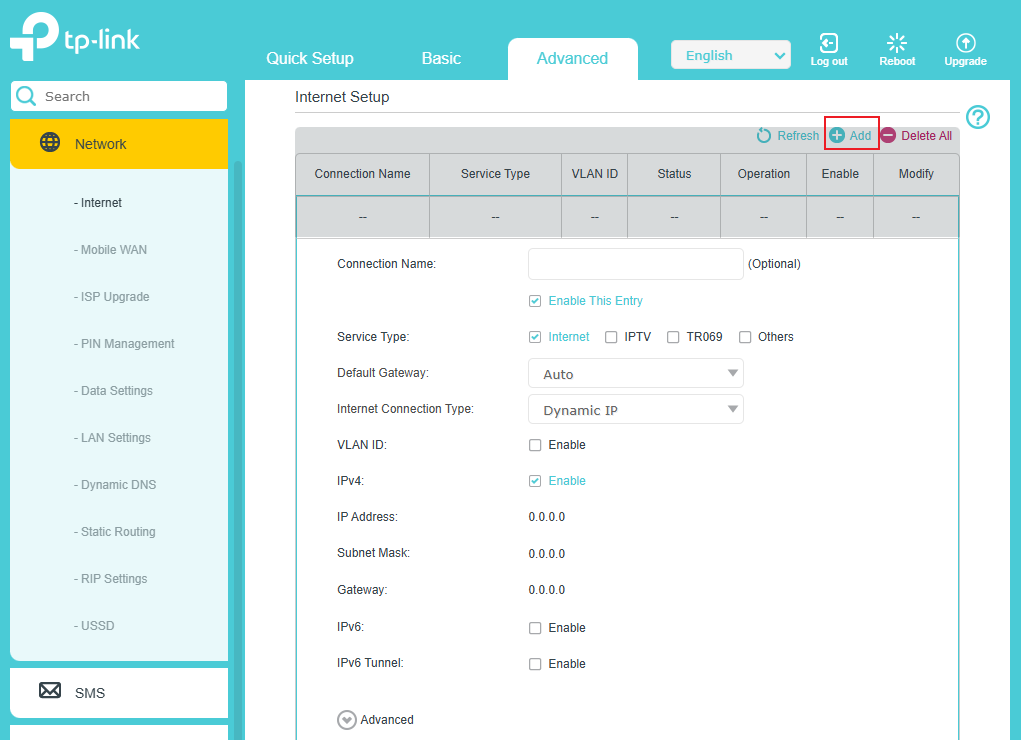Screen dimensions: 1021x740
Task: Open the Internet Connection Type dropdown
Action: [x=635, y=410]
